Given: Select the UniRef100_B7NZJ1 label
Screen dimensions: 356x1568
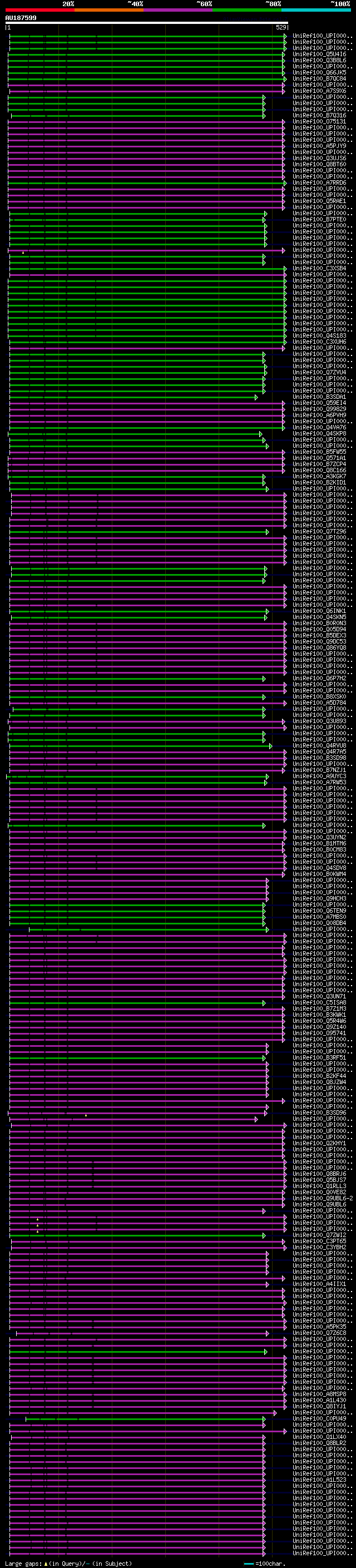Looking at the screenshot, I should (x=319, y=770).
